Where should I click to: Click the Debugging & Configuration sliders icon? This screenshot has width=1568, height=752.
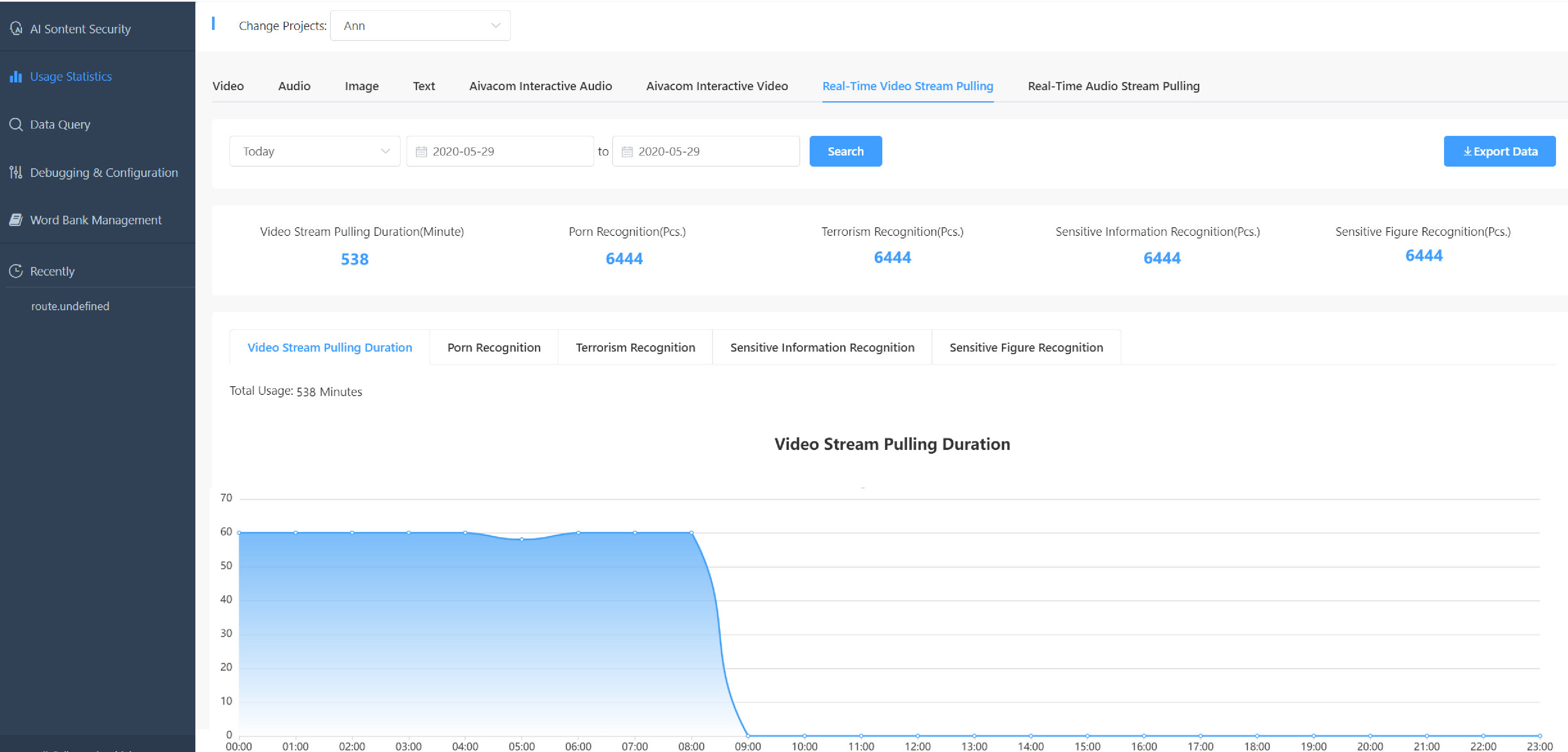[x=16, y=172]
